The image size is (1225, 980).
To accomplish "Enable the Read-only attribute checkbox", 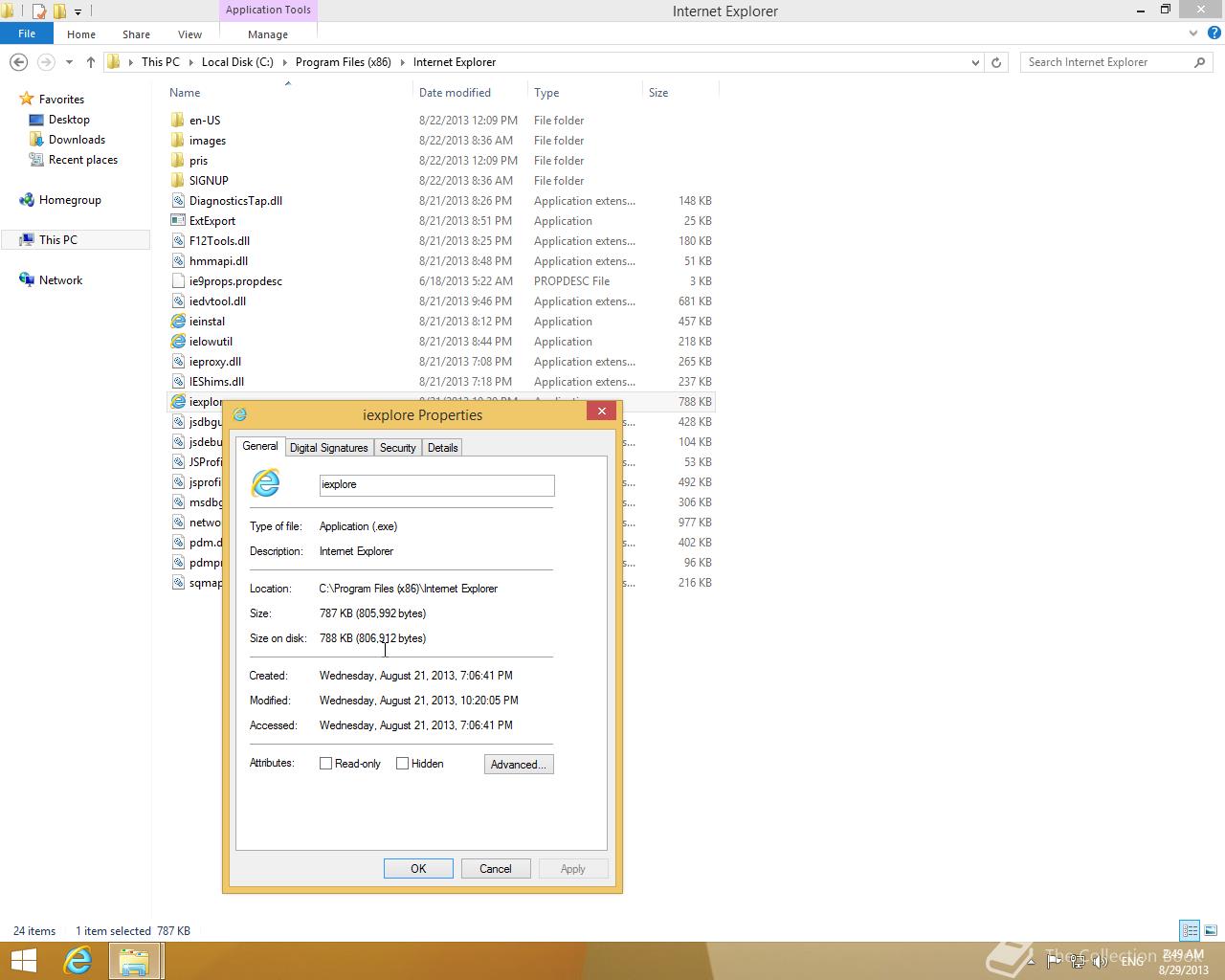I will click(x=325, y=764).
